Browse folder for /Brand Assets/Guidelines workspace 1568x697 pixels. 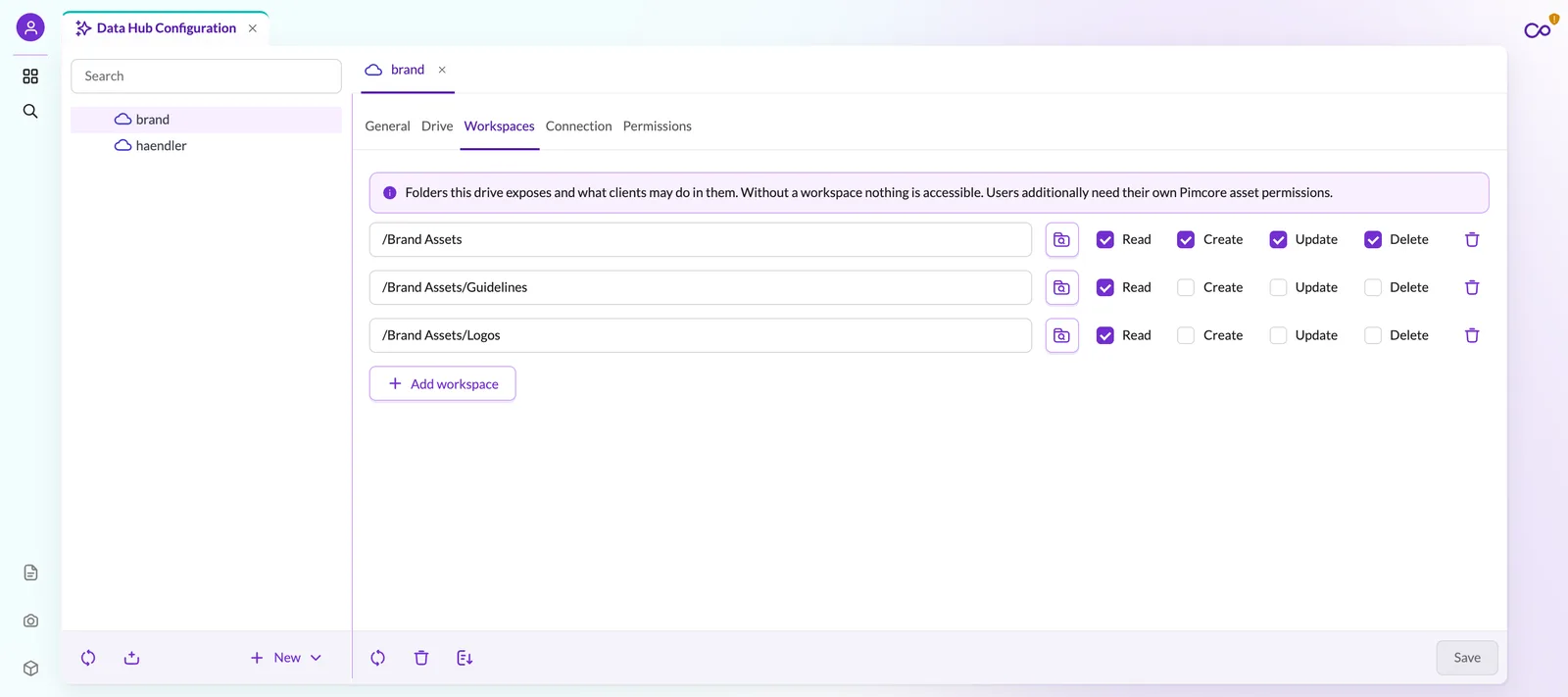click(1061, 288)
